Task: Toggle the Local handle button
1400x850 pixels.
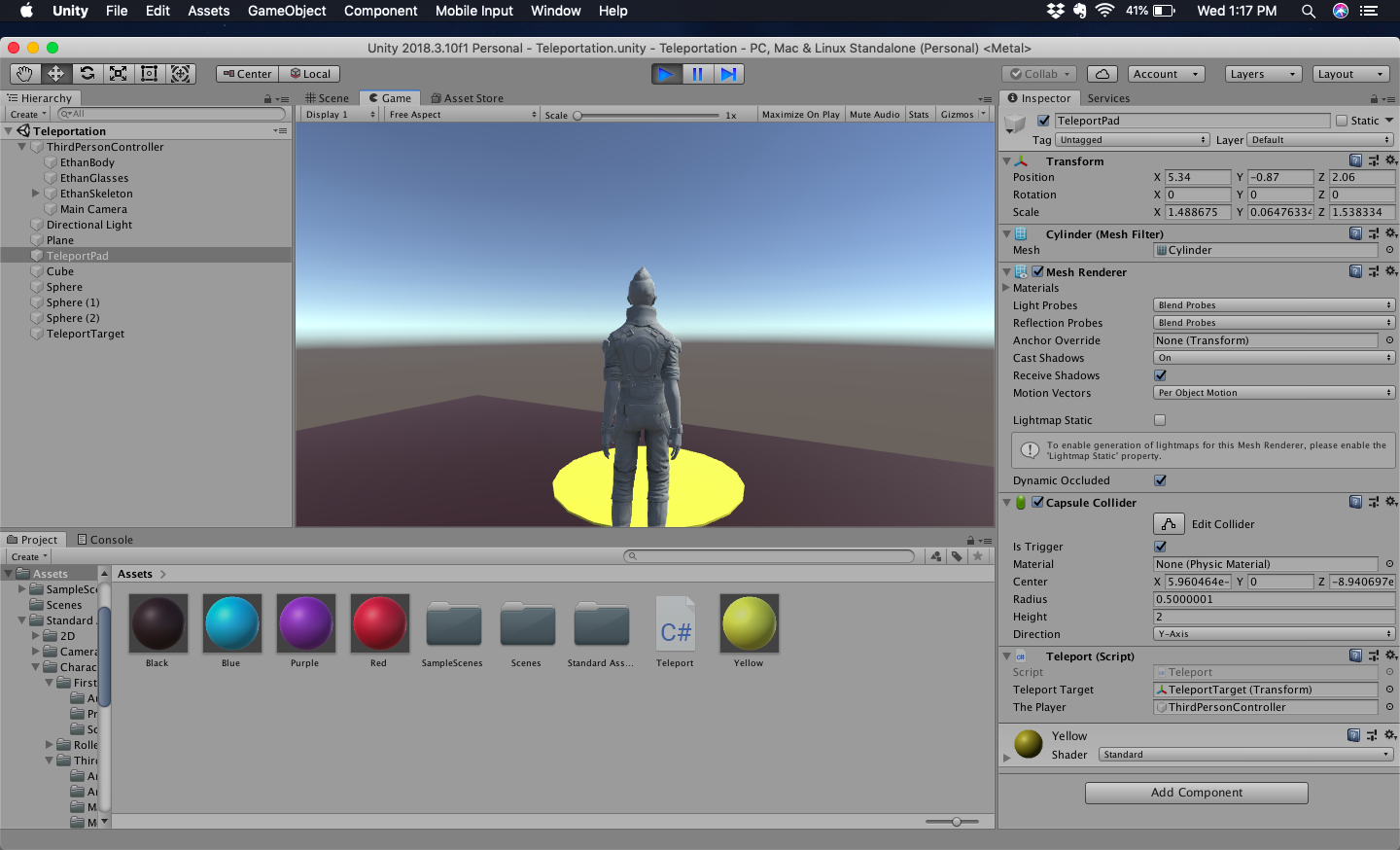Action: click(x=310, y=74)
